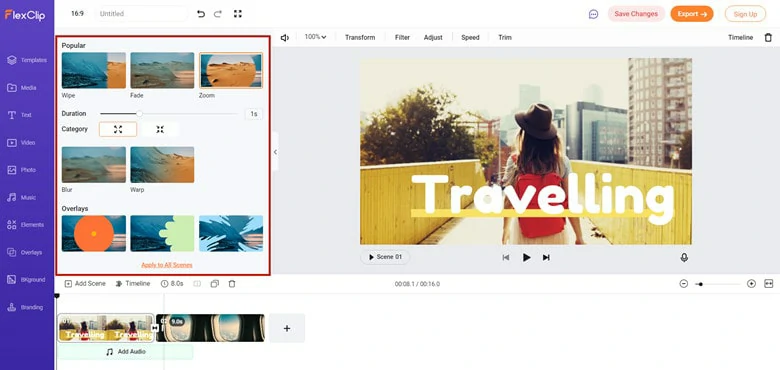This screenshot has height=370, width=780.
Task: Zoom out the timeline with minus icon
Action: pos(683,284)
